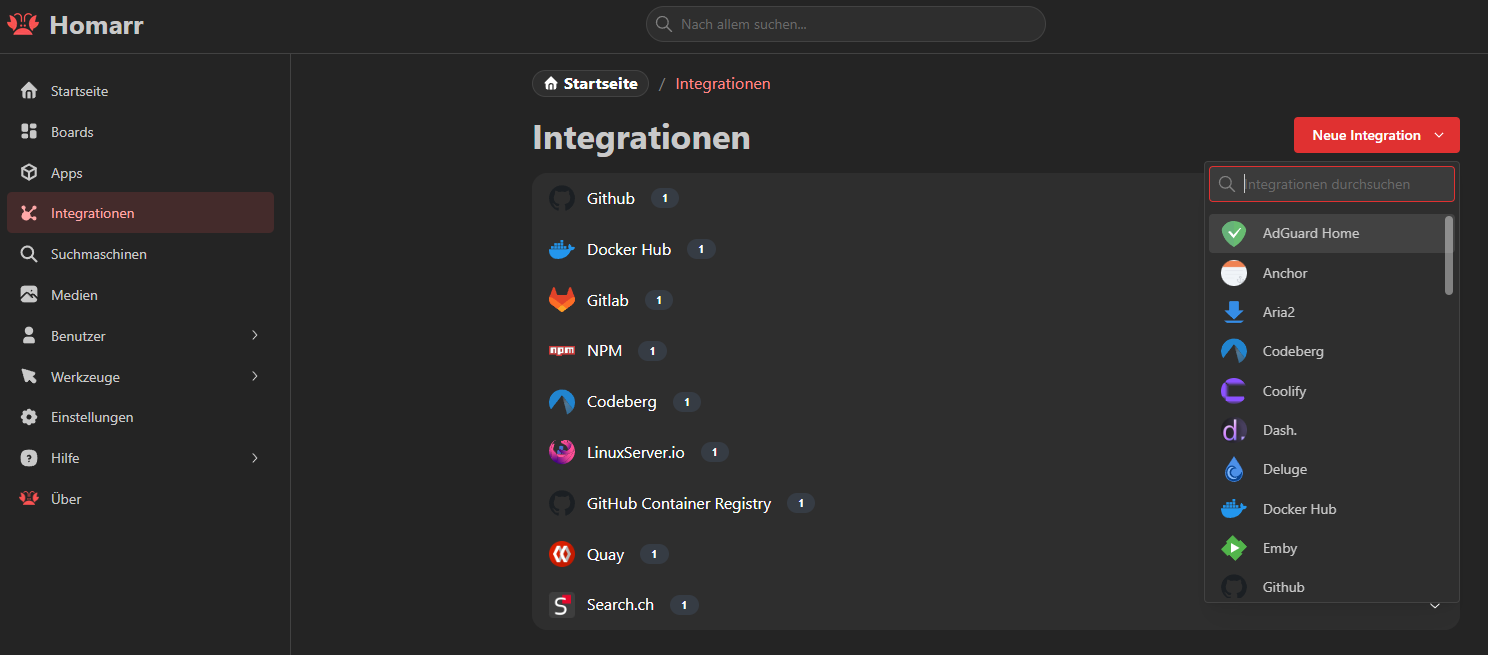Expand the Benutzer sidebar submenu

pyautogui.click(x=254, y=336)
